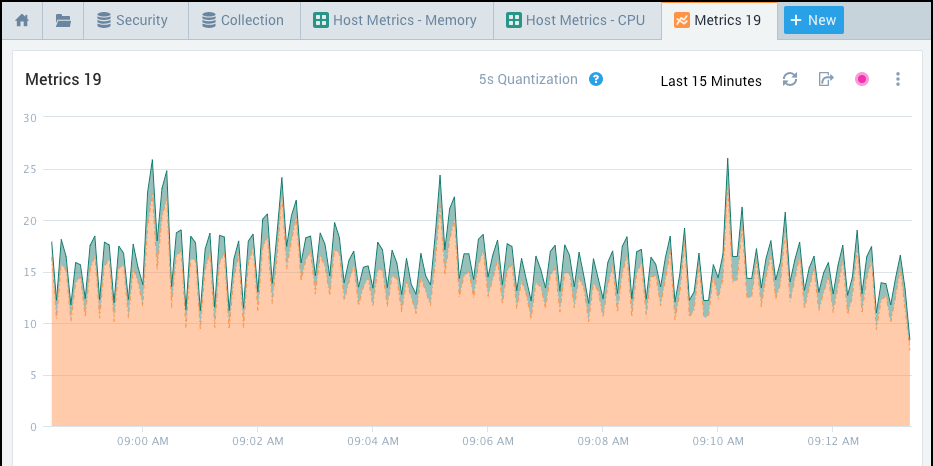Image resolution: width=933 pixels, height=466 pixels.
Task: Open Host Metrics - CPU dashboard tab
Action: coord(577,20)
